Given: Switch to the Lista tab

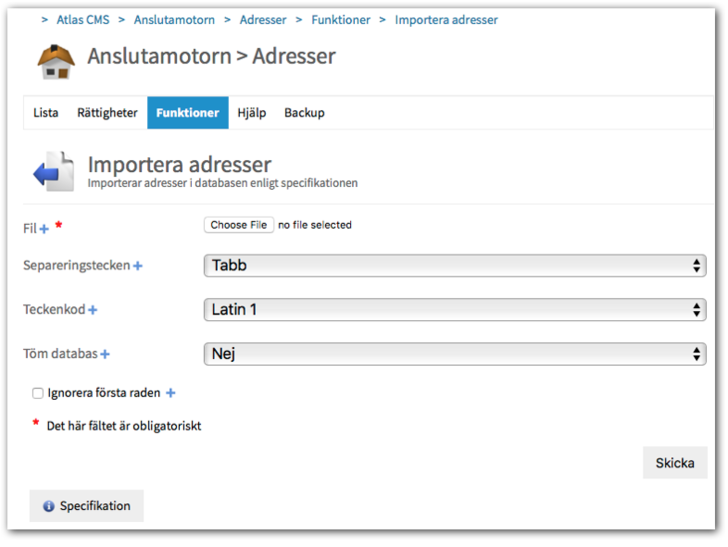Looking at the screenshot, I should coord(46,113).
